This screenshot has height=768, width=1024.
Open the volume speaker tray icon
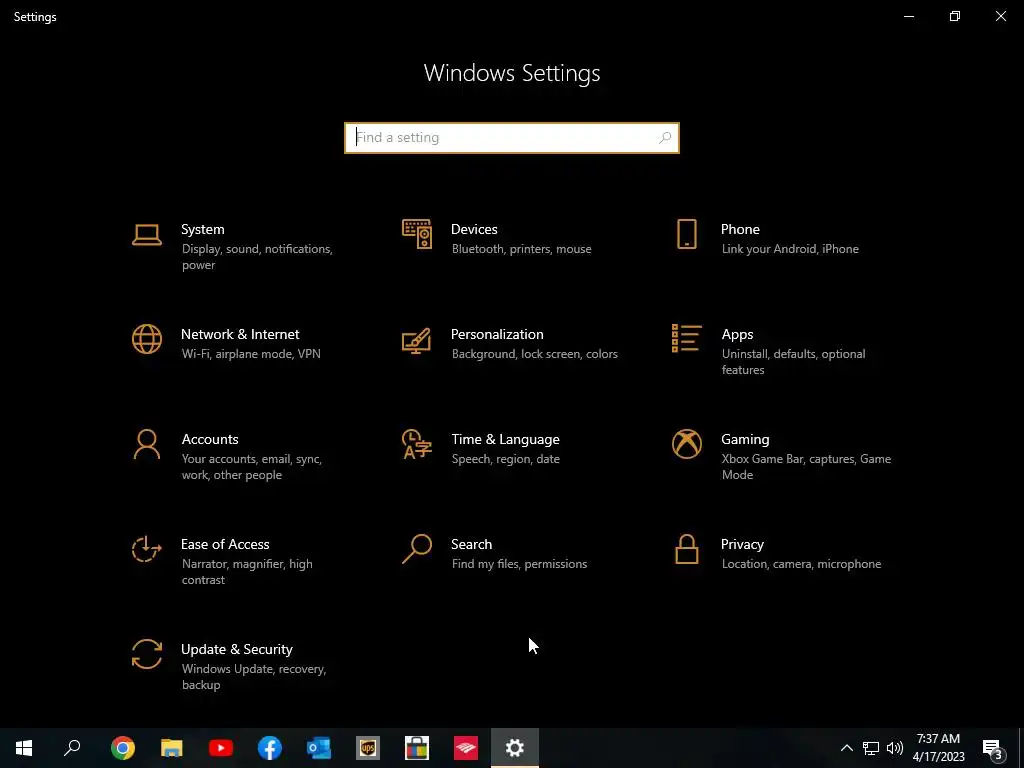click(895, 748)
